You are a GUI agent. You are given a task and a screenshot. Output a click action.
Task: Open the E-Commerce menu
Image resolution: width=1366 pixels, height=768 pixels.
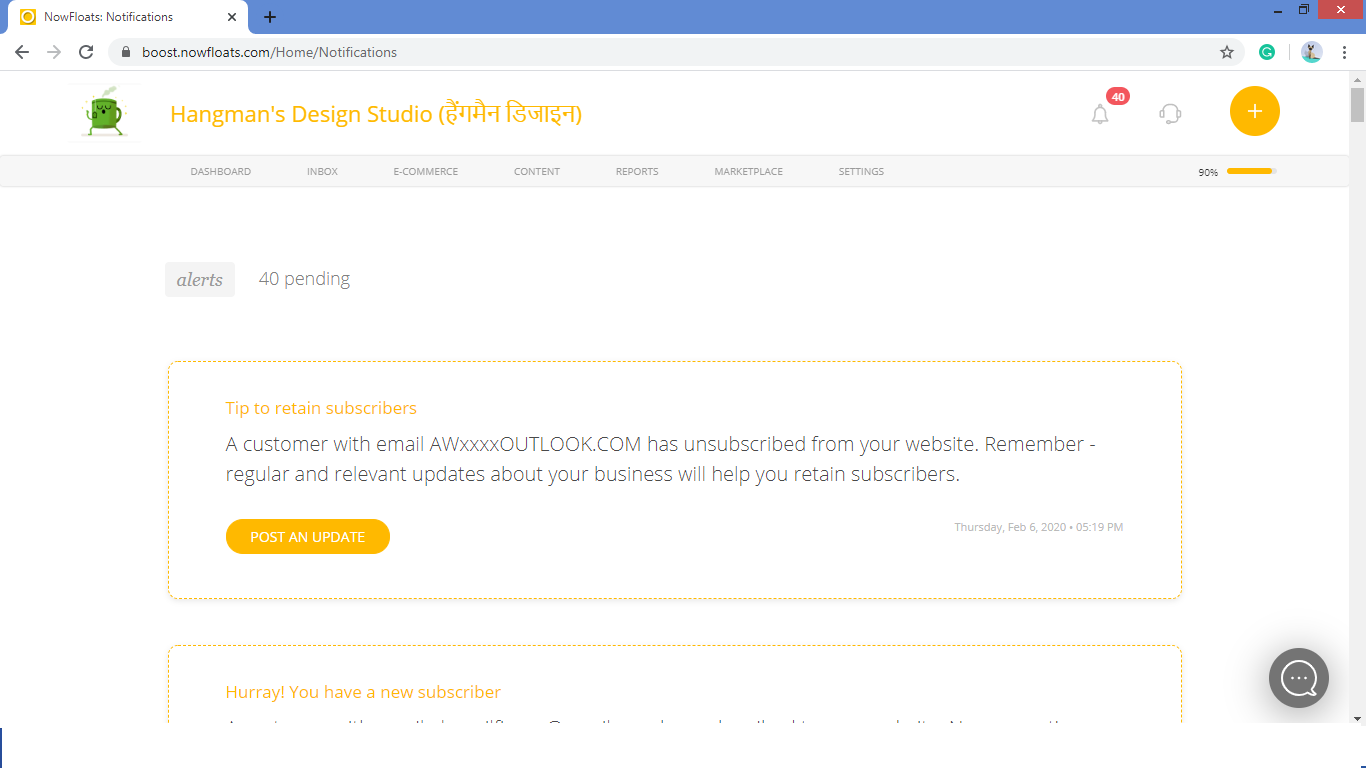[426, 172]
